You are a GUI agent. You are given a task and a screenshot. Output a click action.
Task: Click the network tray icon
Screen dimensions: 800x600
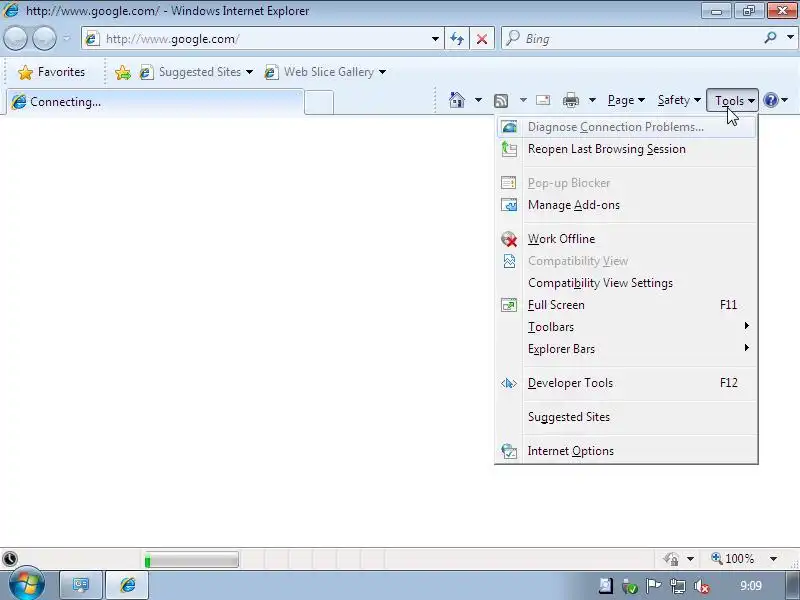point(678,587)
